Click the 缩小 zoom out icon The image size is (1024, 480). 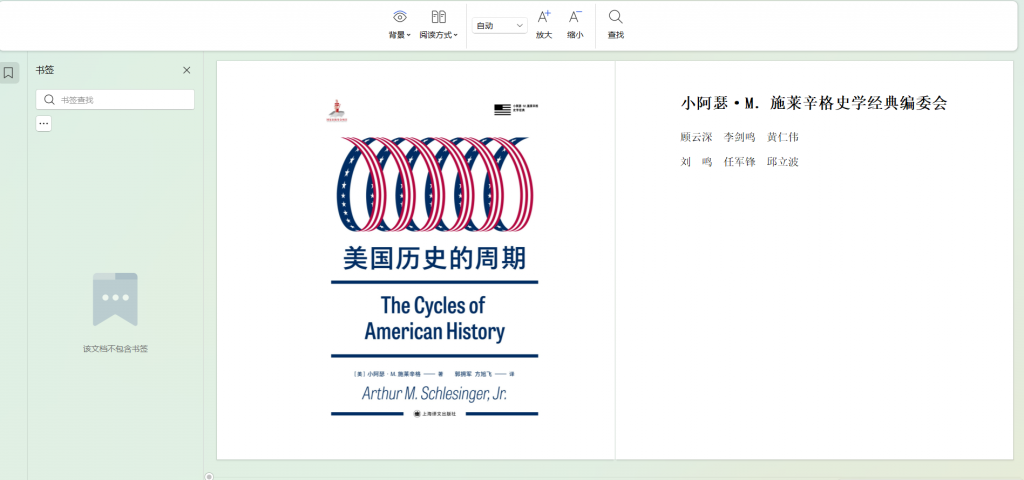(575, 17)
